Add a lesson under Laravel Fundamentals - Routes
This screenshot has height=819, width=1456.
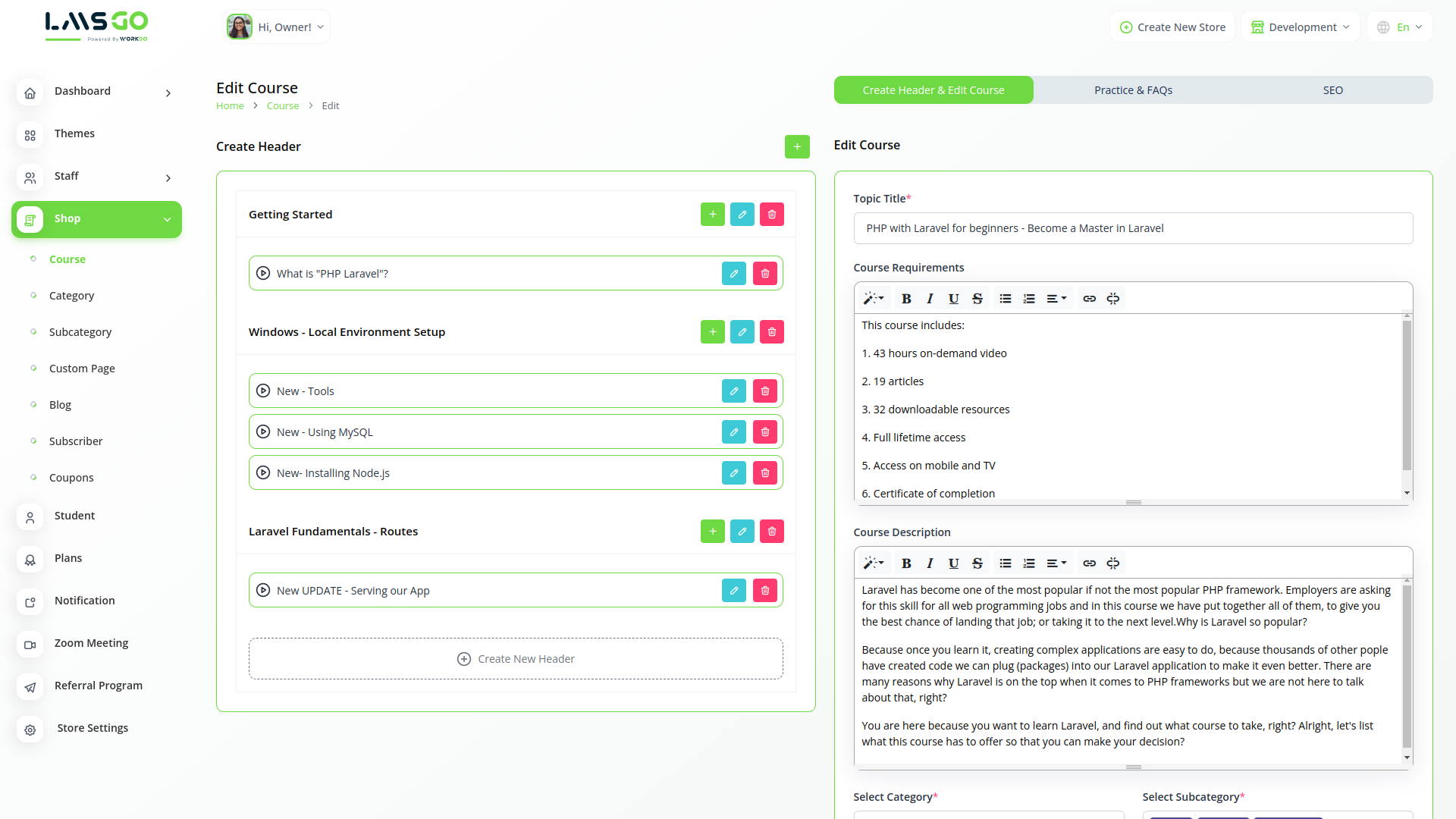coord(712,532)
